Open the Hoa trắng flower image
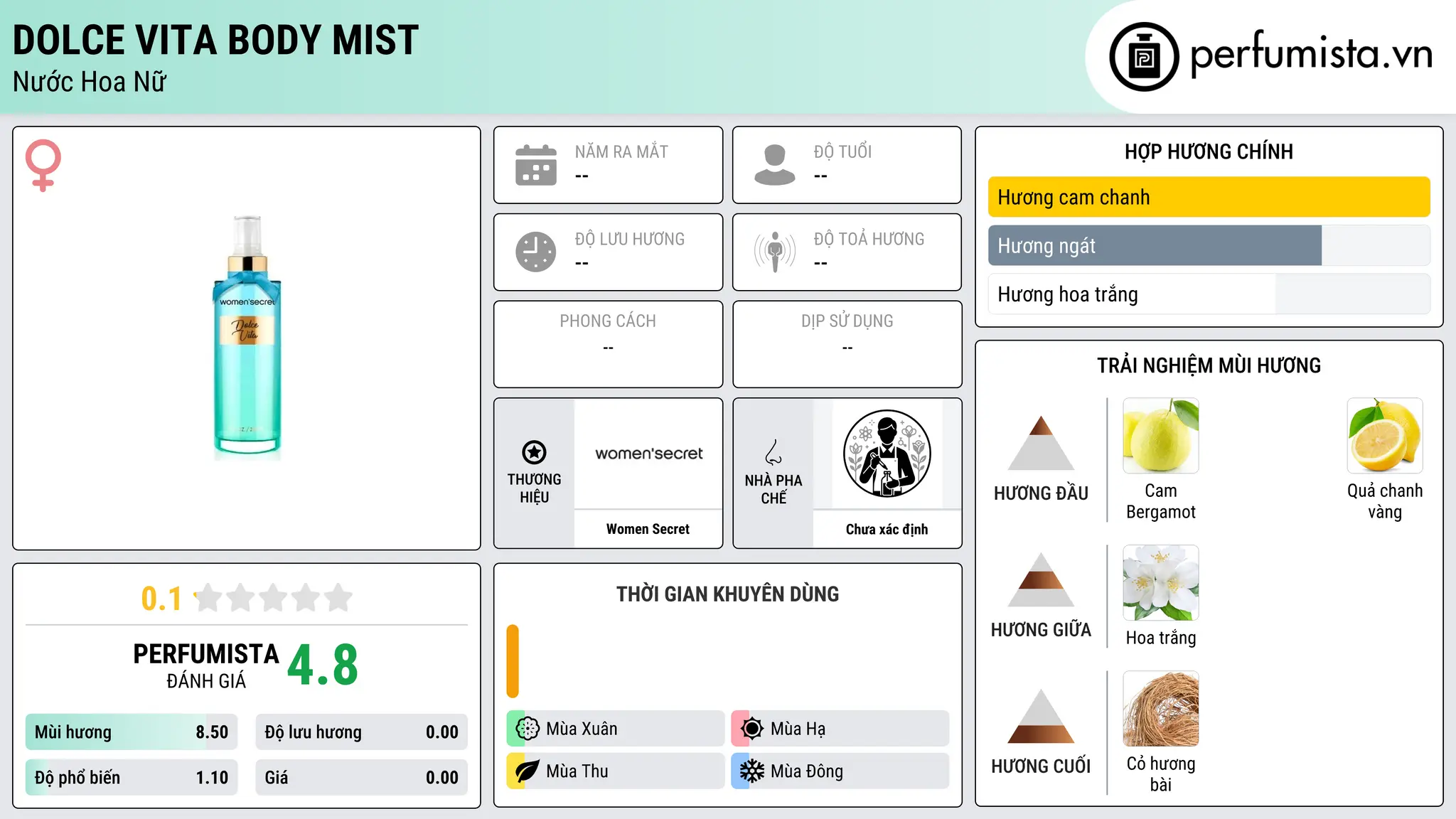 [1161, 583]
